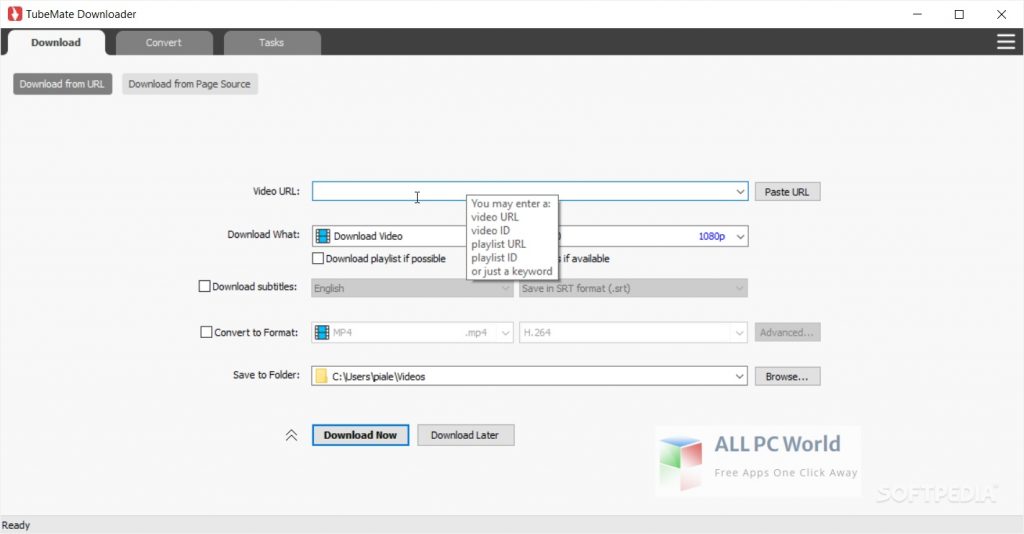Screen dimensions: 1024x534
Task: Click the Paste URL button
Action: (x=787, y=192)
